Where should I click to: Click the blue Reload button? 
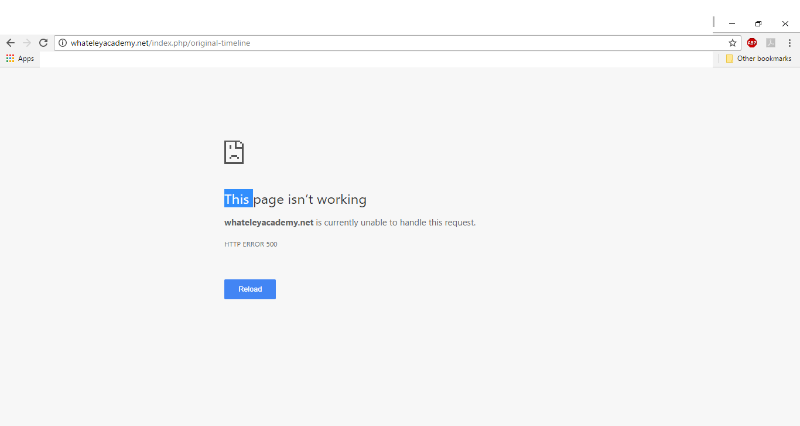point(250,289)
